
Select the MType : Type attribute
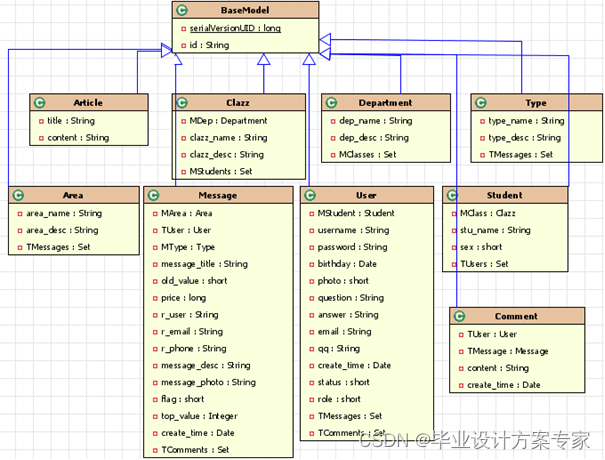(x=188, y=247)
